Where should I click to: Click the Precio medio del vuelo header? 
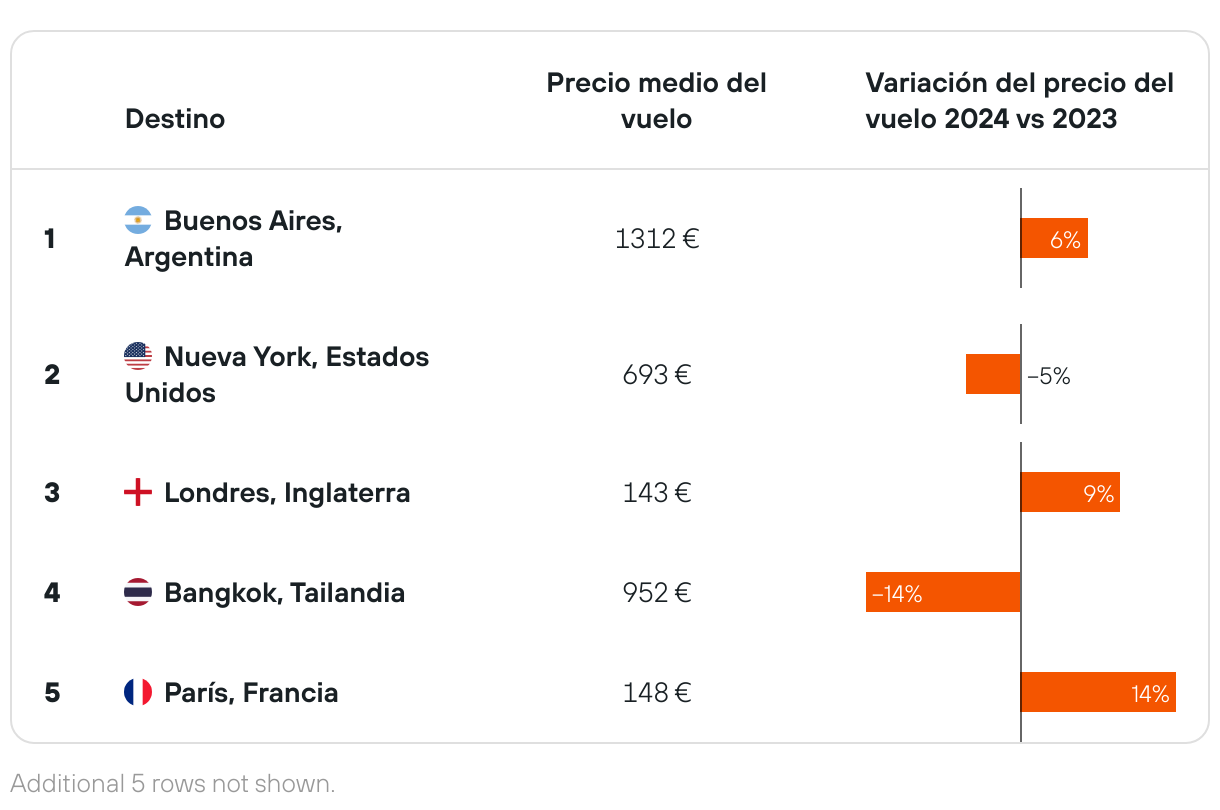pyautogui.click(x=656, y=100)
